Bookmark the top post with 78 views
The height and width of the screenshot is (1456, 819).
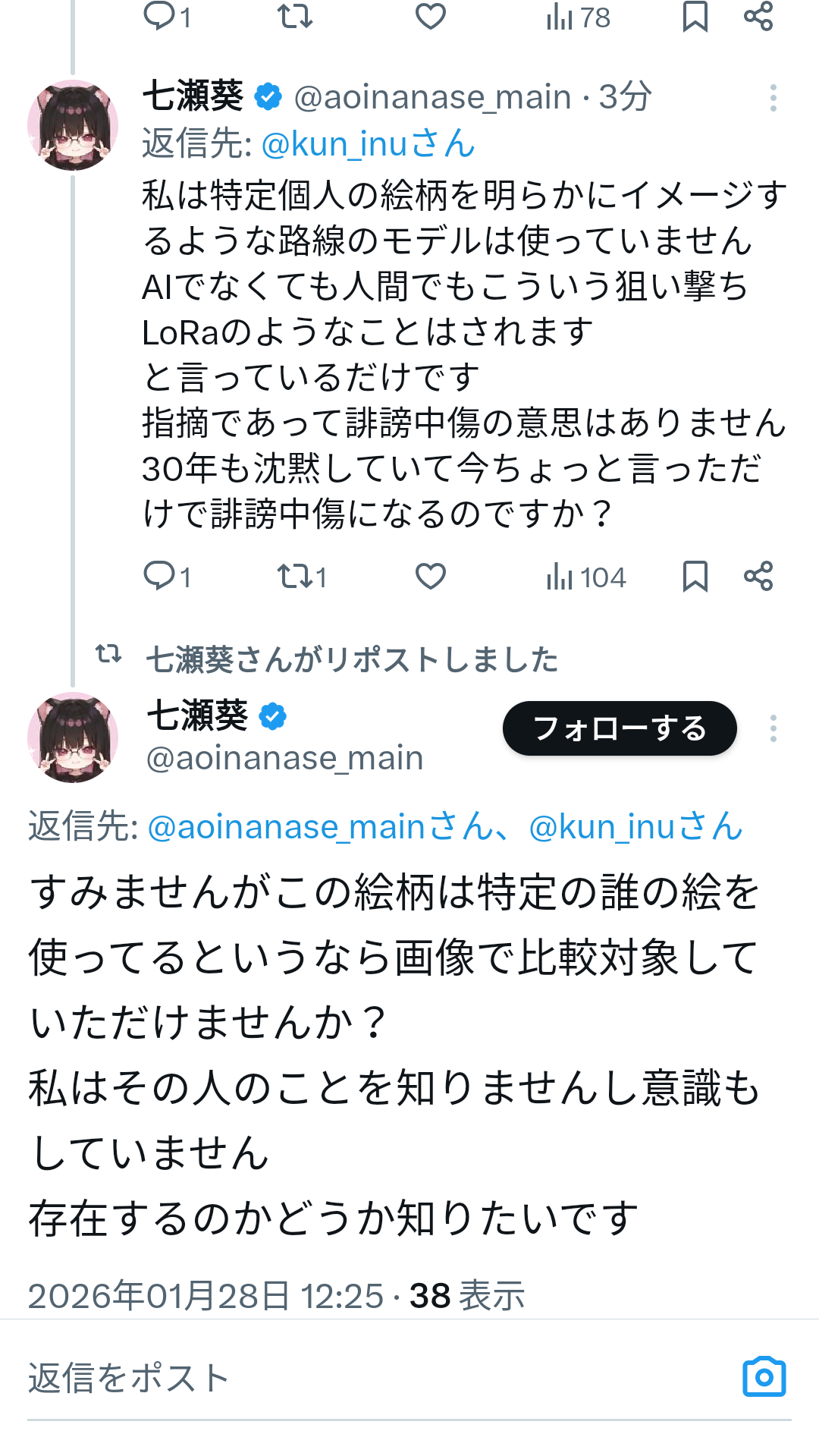695,17
